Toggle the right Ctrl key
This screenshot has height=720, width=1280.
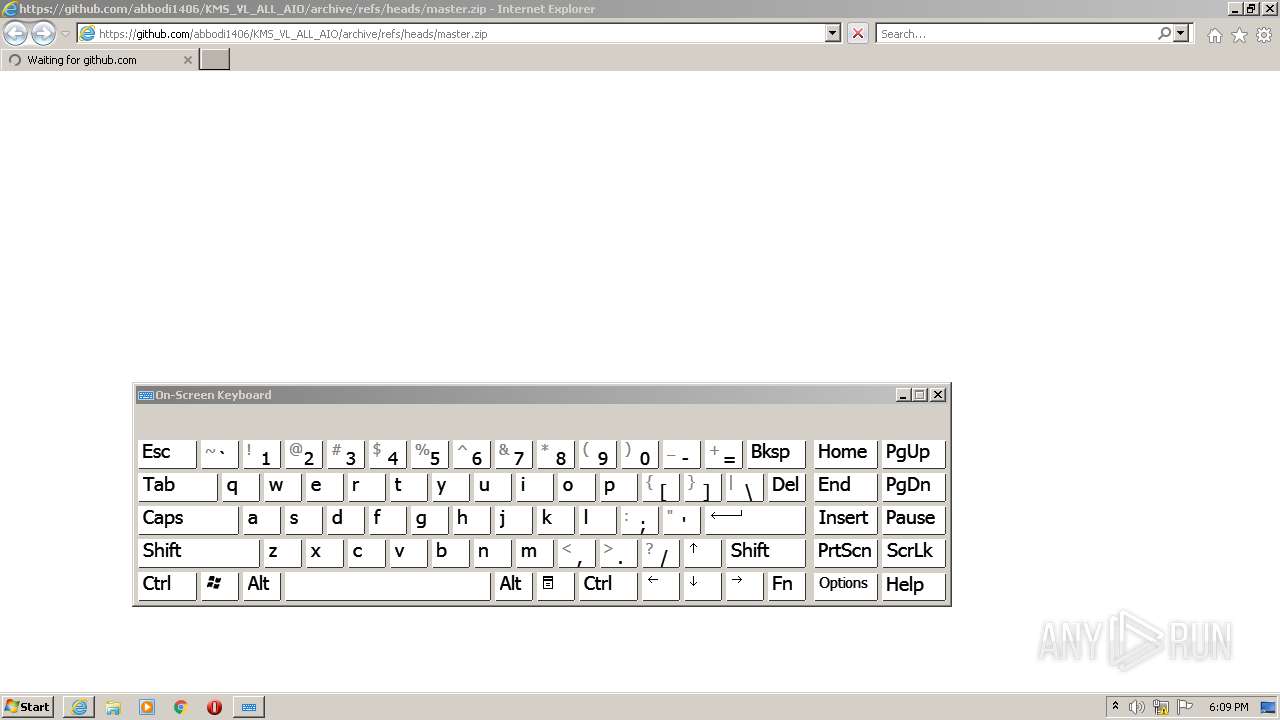[x=608, y=585]
